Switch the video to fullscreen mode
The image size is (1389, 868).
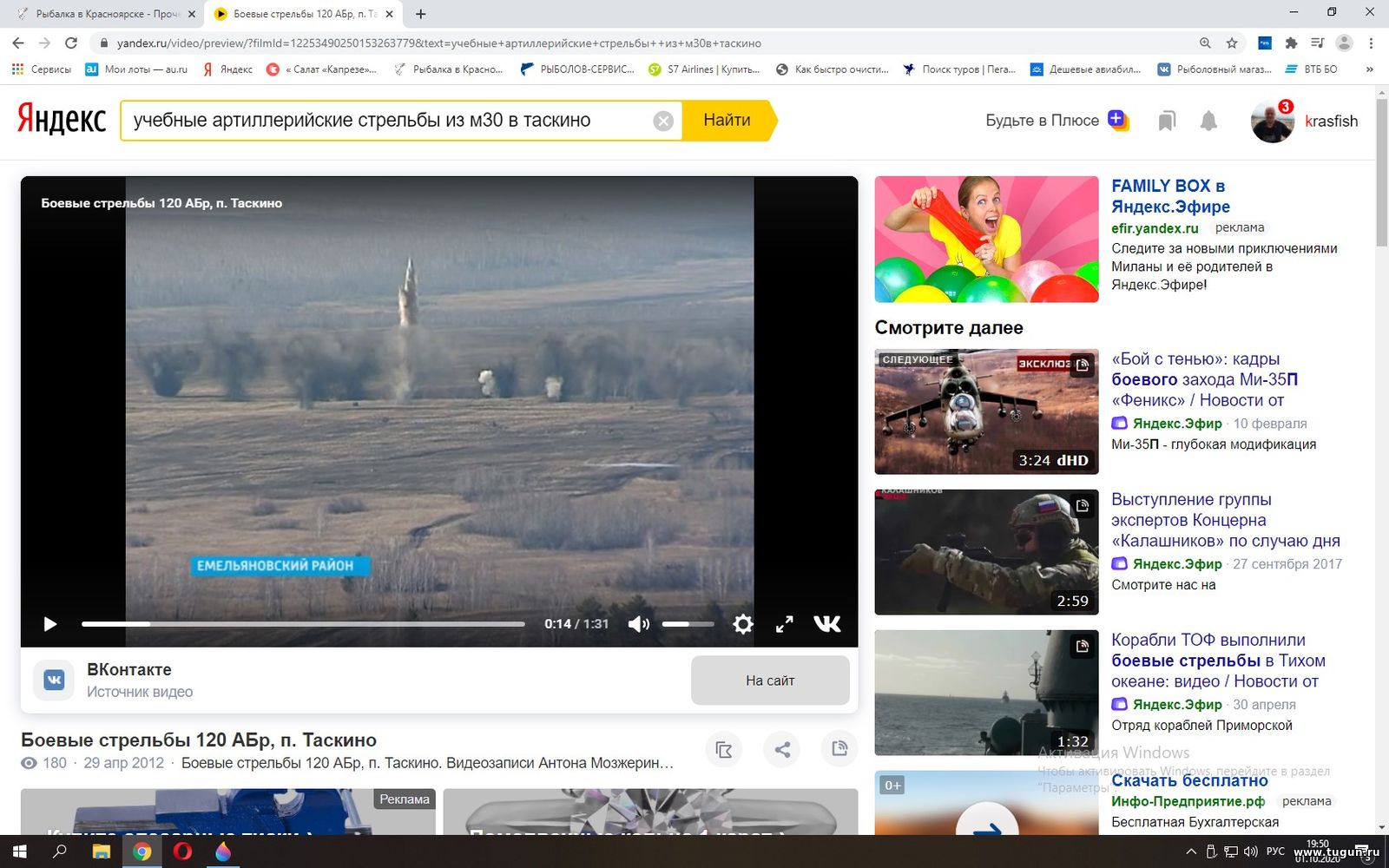point(784,624)
